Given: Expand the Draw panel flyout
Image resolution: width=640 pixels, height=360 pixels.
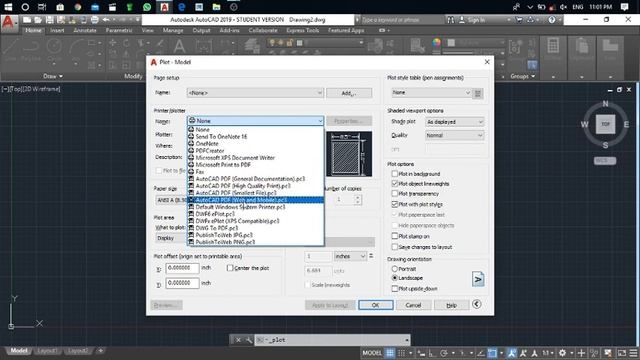Looking at the screenshot, I should click(53, 76).
